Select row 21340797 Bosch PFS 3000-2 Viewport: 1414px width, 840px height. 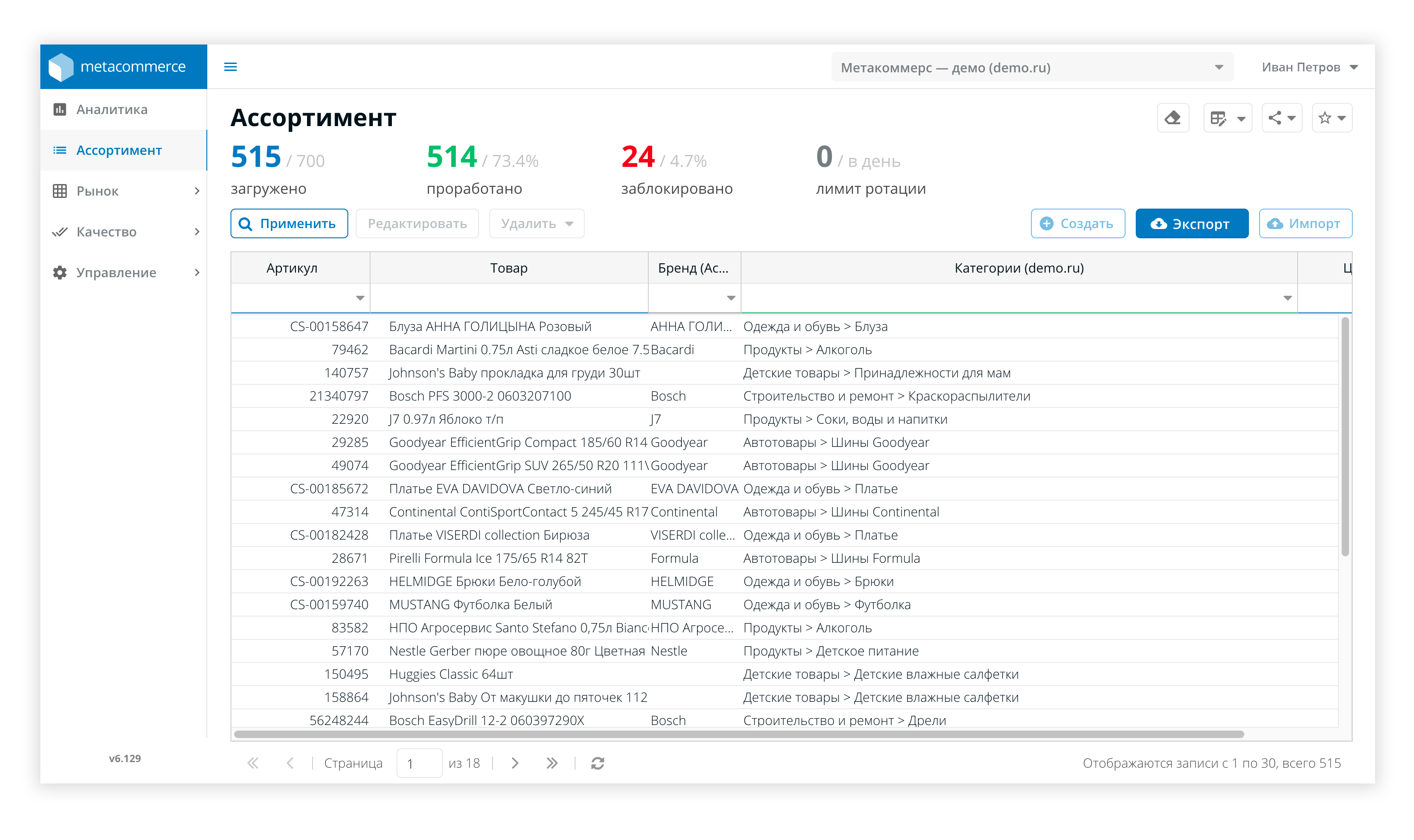tap(784, 396)
